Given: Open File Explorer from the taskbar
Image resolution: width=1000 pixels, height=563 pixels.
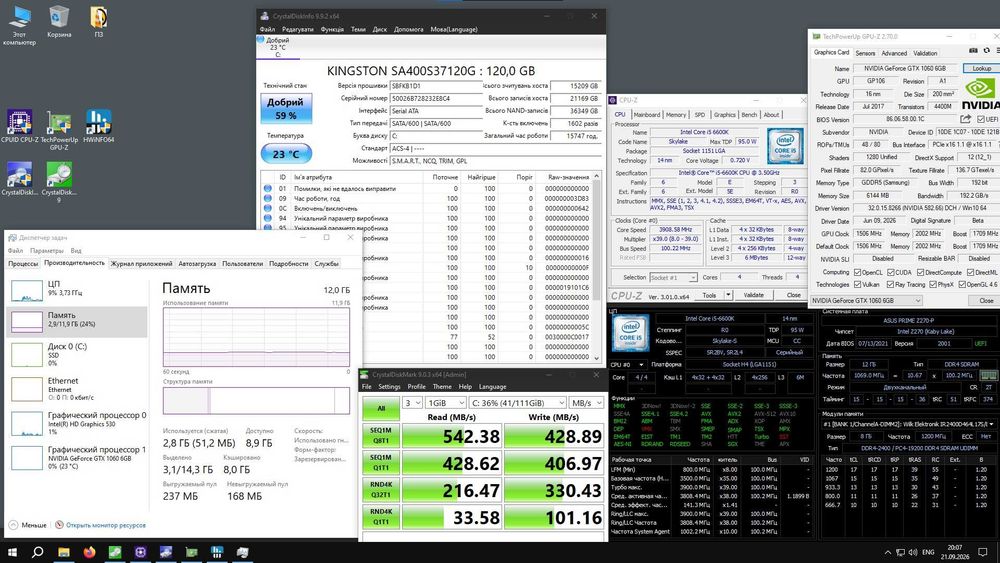Looking at the screenshot, I should [64, 552].
